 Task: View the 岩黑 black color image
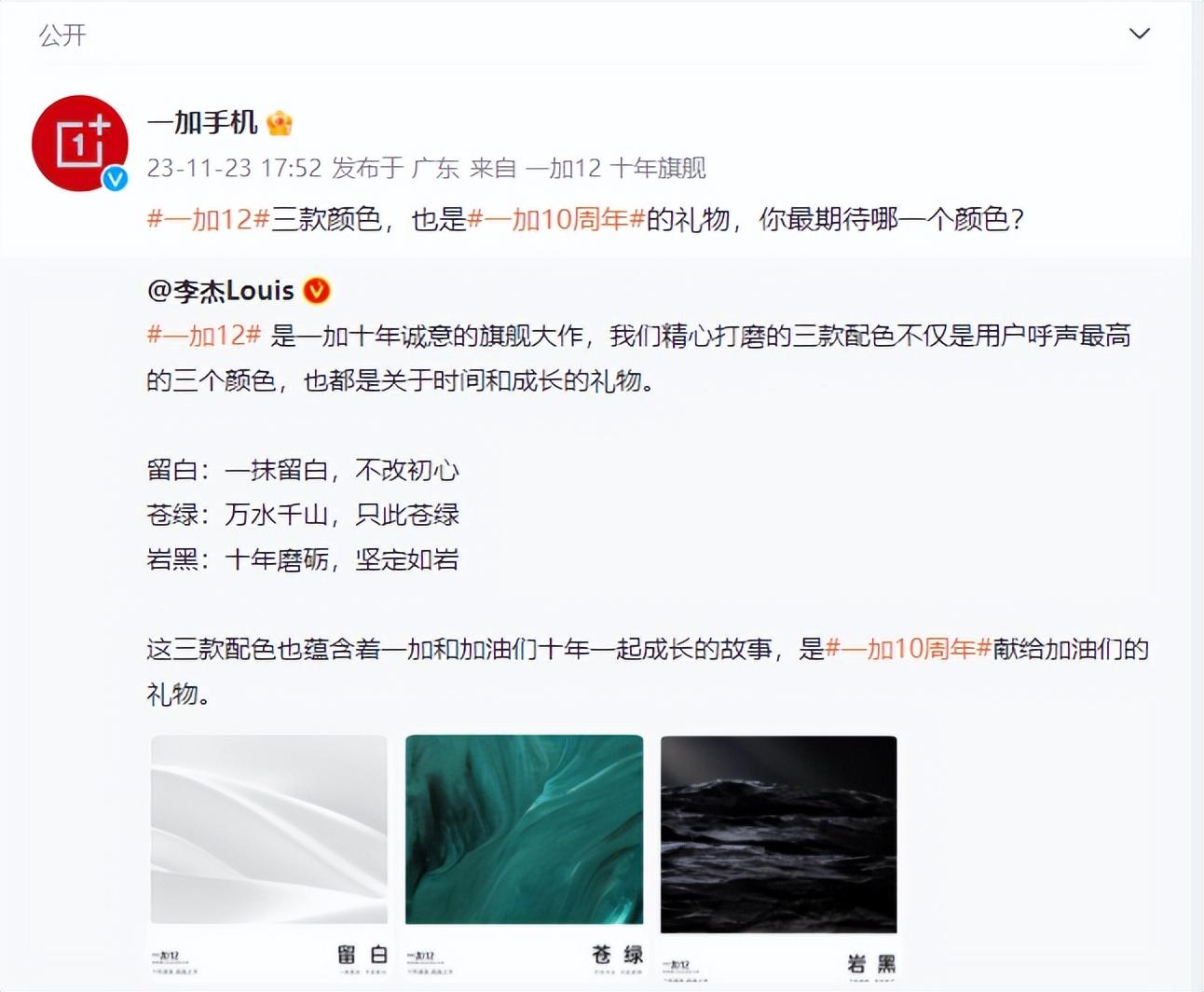[x=779, y=834]
